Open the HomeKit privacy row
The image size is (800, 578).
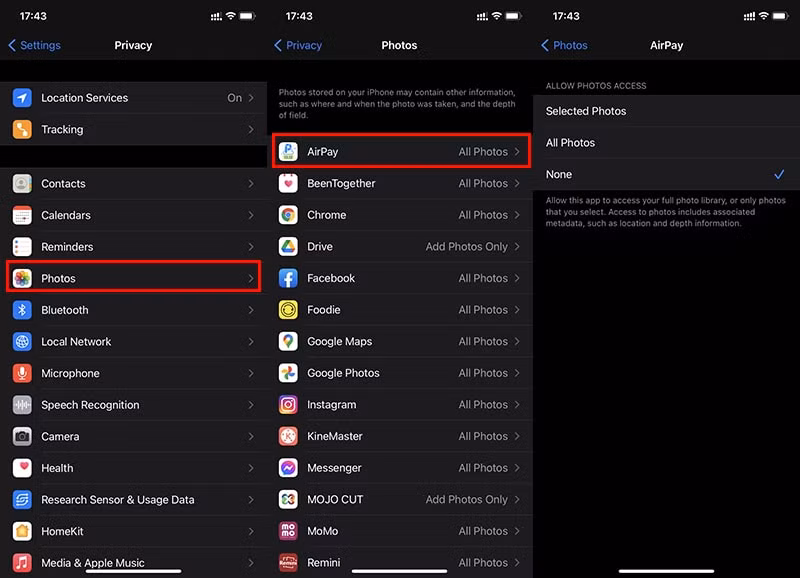[x=133, y=532]
